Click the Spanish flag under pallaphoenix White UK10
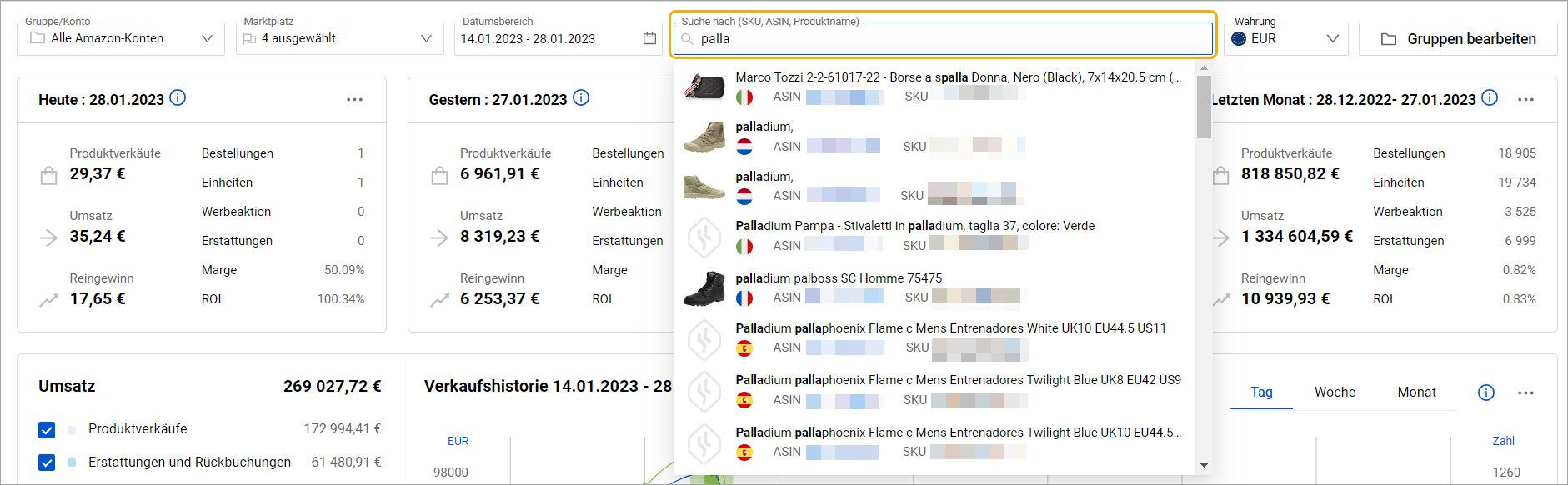Screen dimensions: 1568x485 (744, 348)
